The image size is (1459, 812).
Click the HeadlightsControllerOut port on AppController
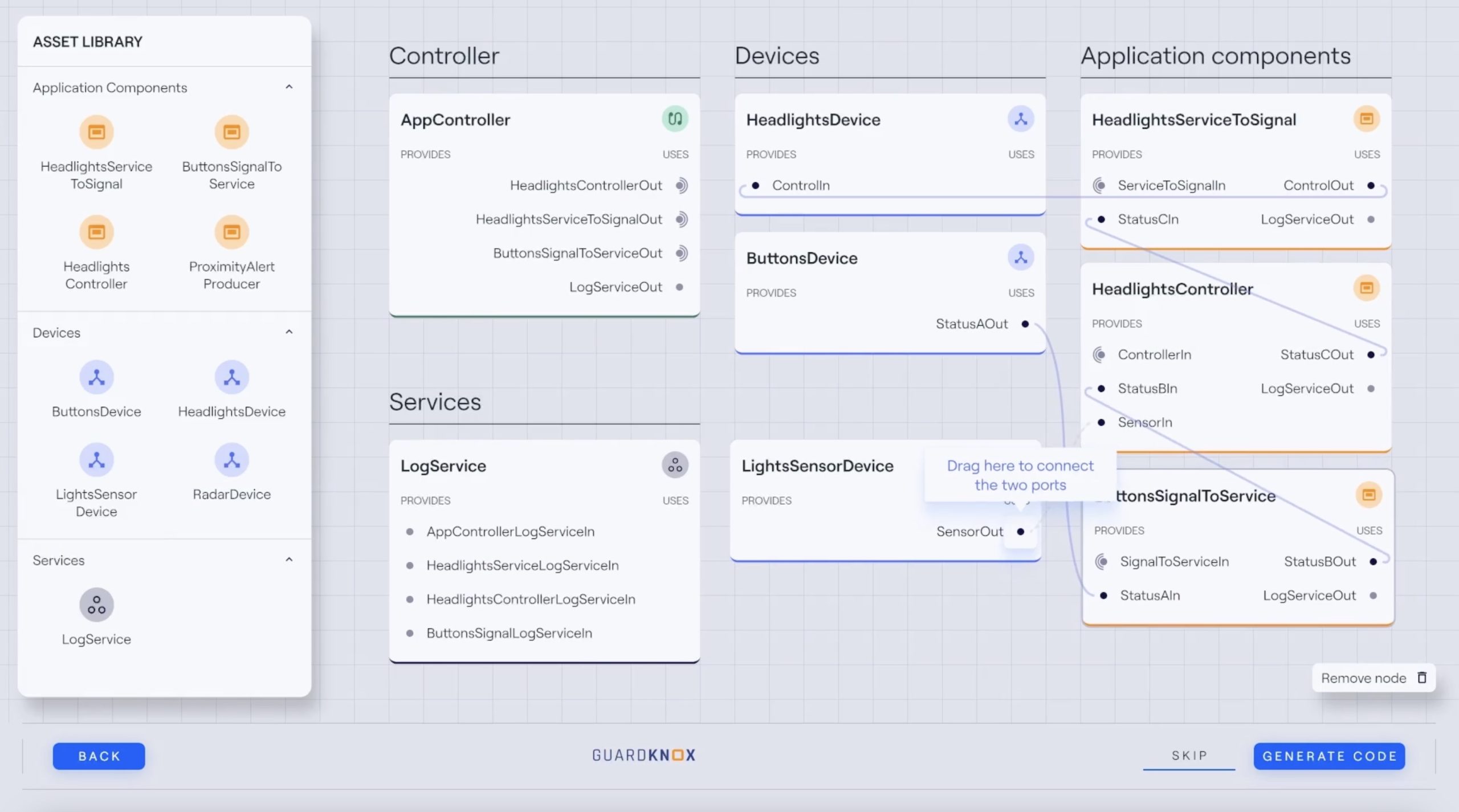(x=681, y=186)
